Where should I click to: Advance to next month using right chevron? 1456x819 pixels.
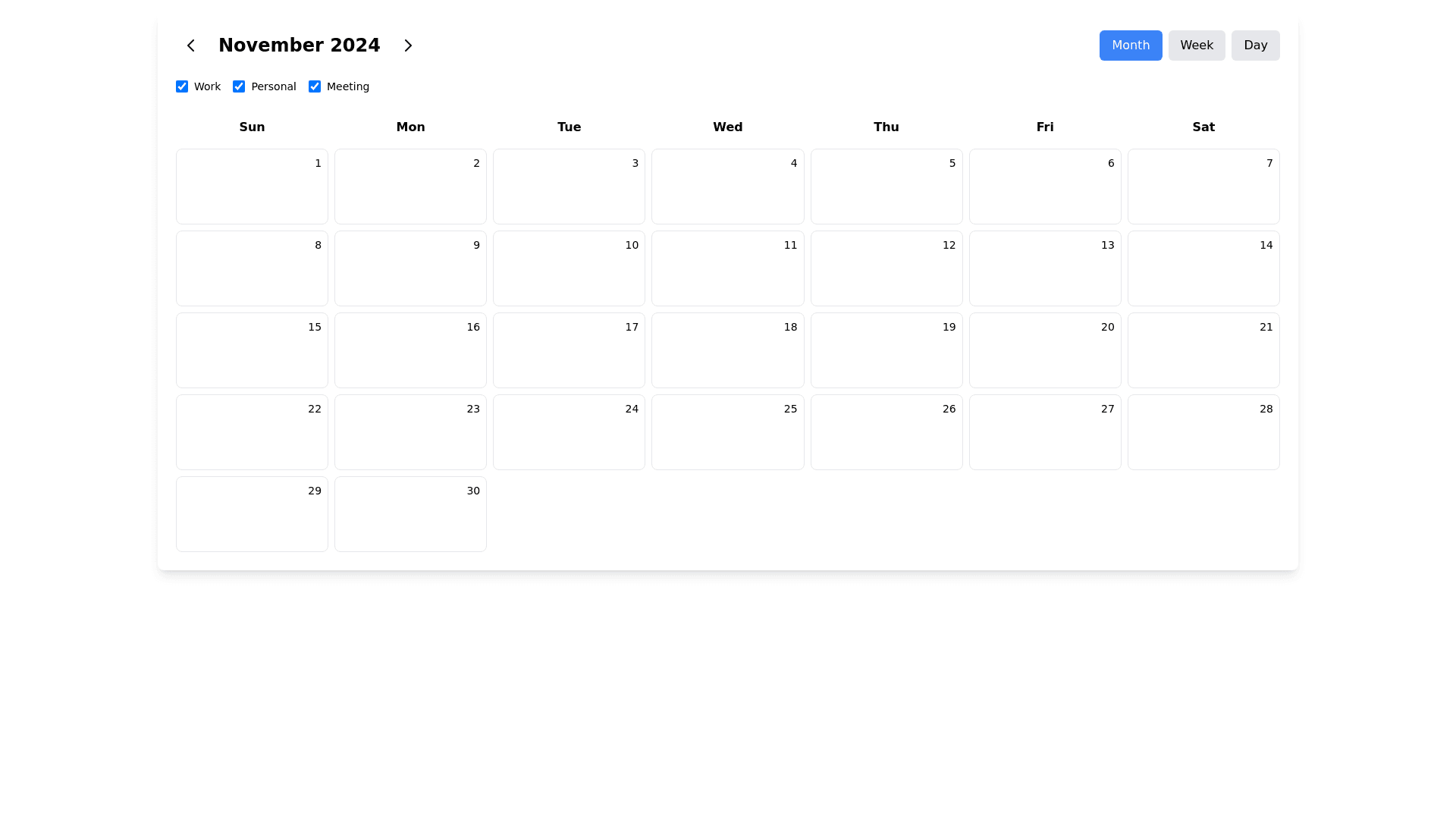pos(408,45)
